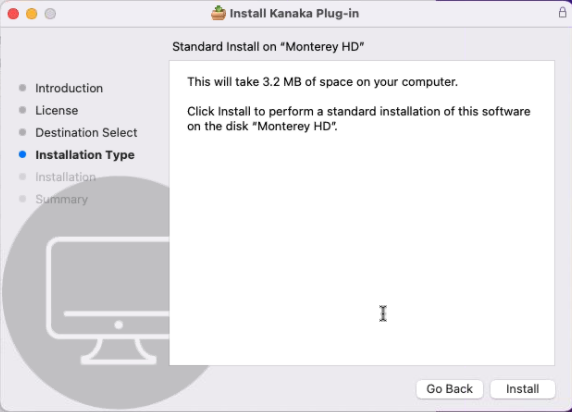Select the Introduction step
The image size is (572, 412).
(x=69, y=88)
